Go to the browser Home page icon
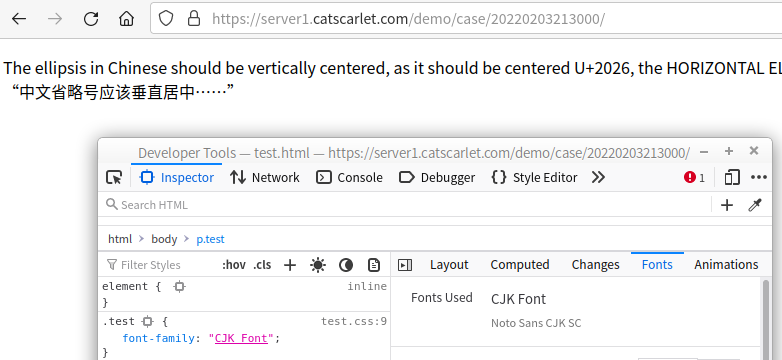Screen dimensions: 782x360 coord(127,19)
